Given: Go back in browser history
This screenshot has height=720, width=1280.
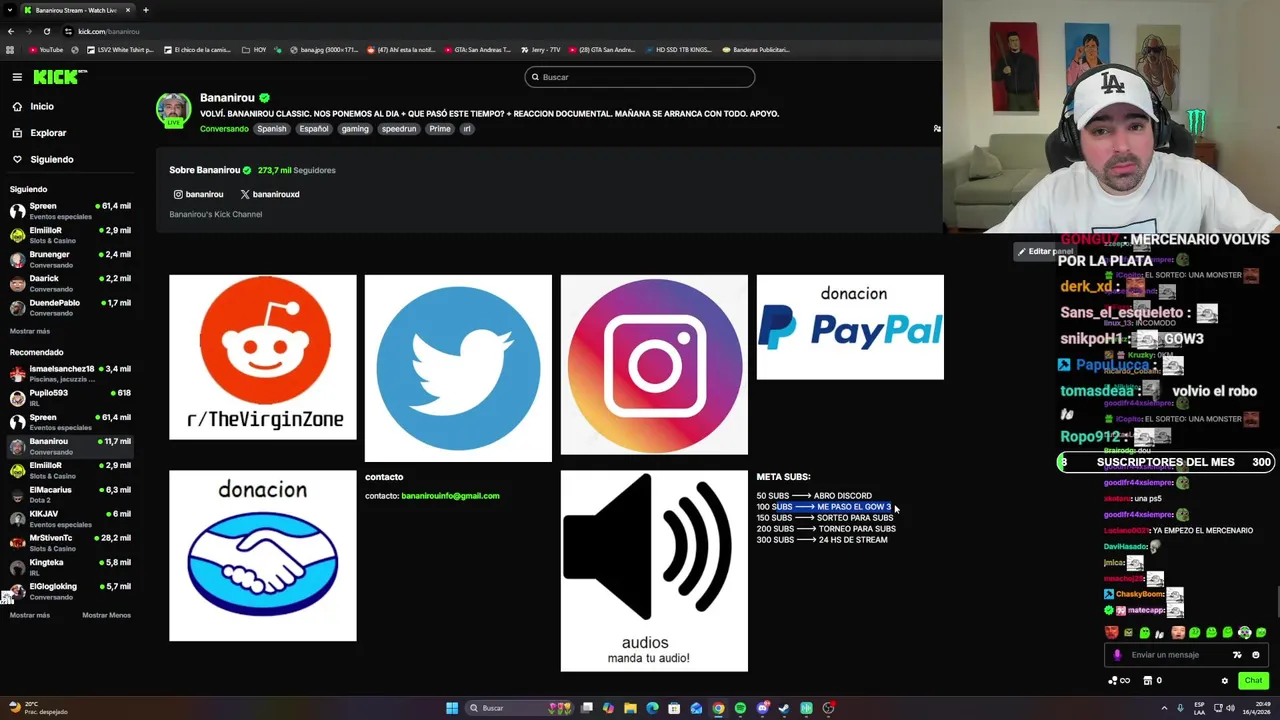Looking at the screenshot, I should pyautogui.click(x=10, y=31).
